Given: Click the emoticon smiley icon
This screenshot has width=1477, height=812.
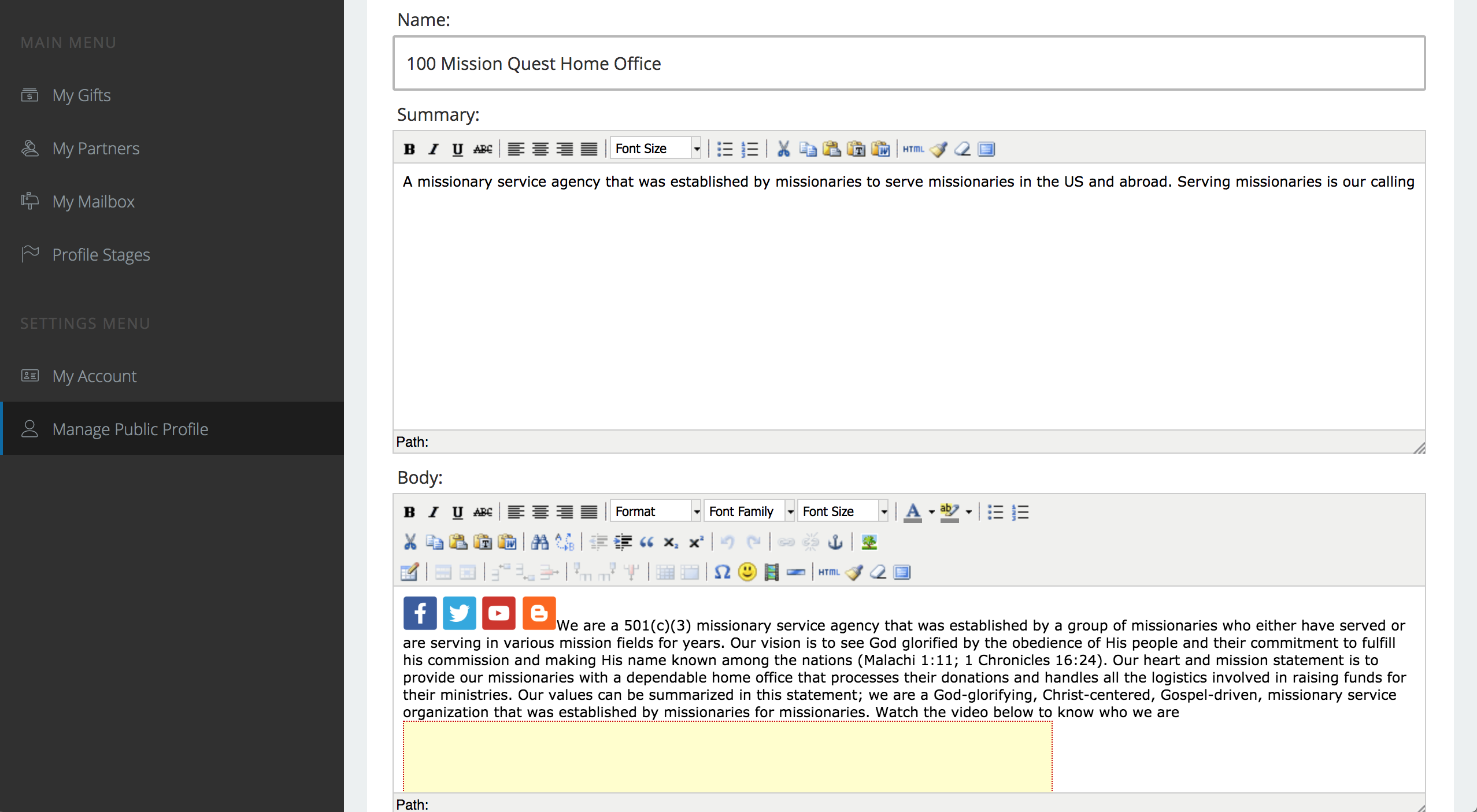Looking at the screenshot, I should click(747, 572).
